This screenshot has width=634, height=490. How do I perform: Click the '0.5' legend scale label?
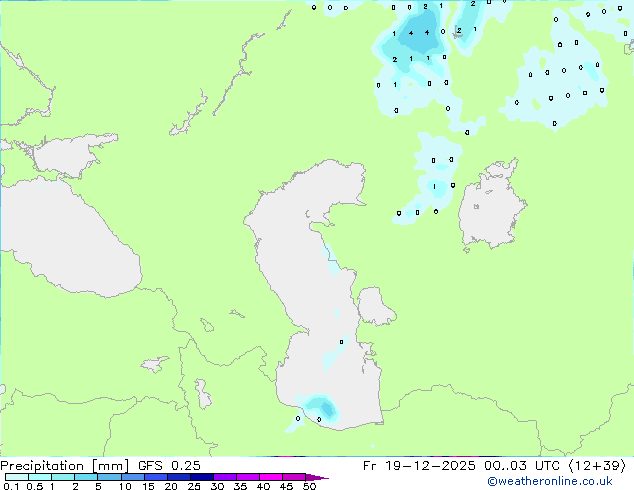35,486
